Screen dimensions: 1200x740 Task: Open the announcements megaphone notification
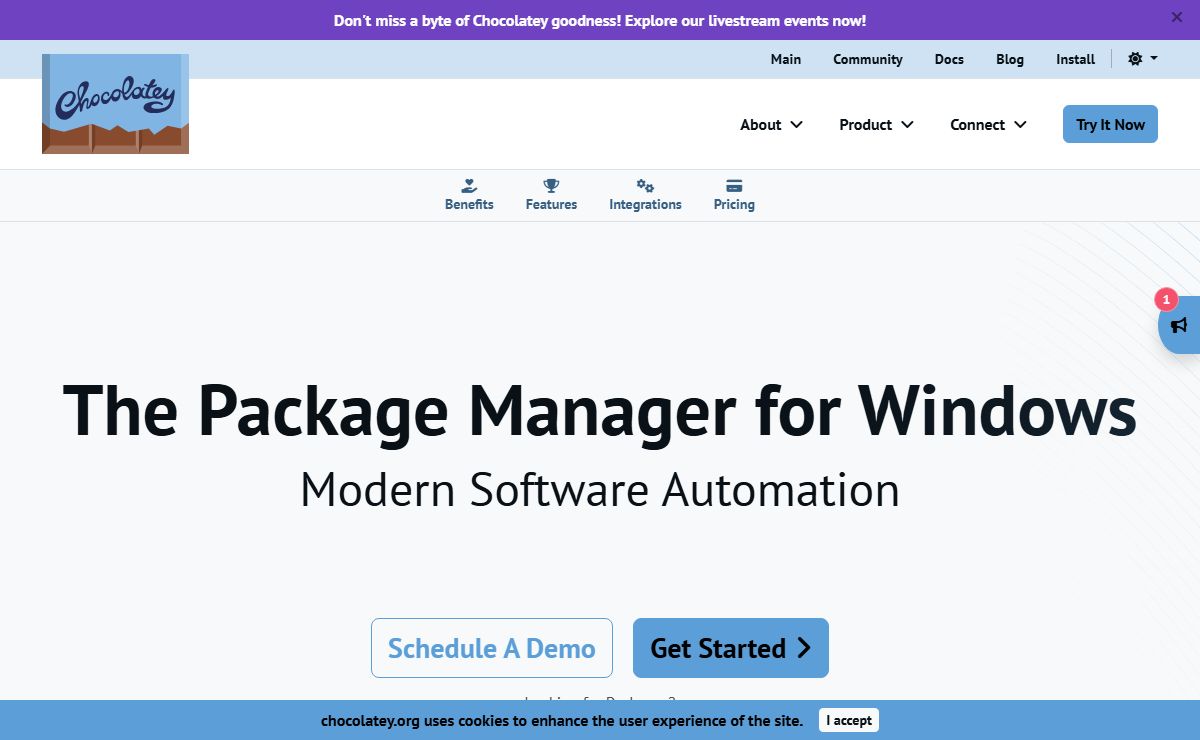point(1180,324)
